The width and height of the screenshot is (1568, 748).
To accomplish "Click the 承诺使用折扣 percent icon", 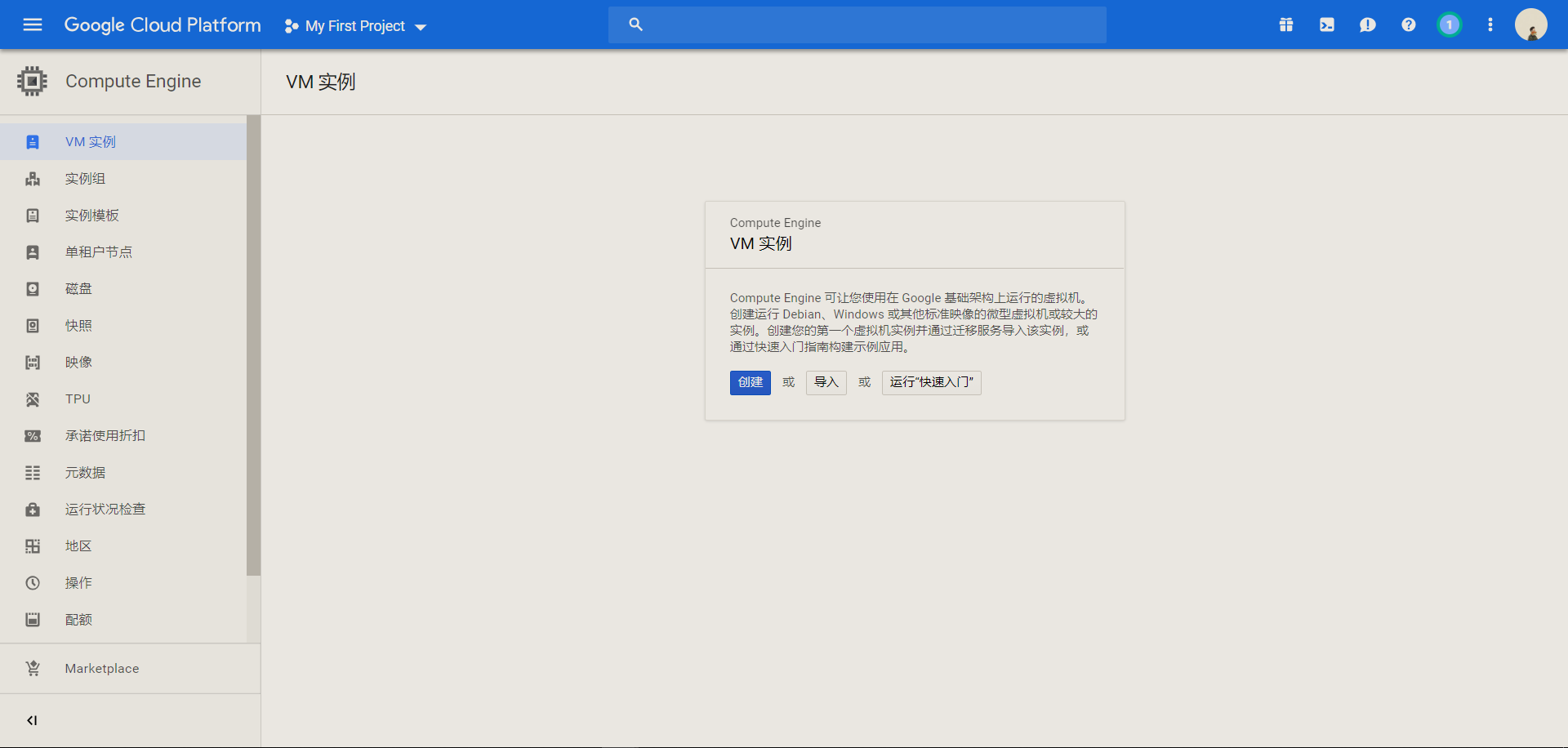I will 33,436.
